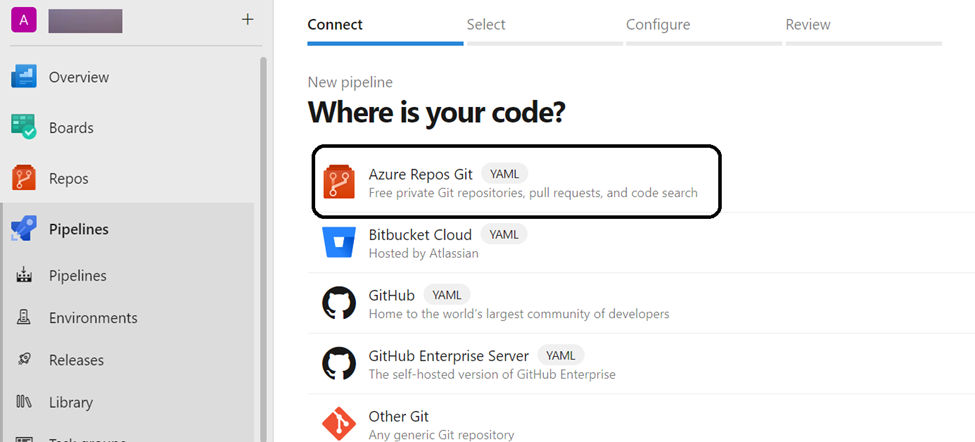Open Releases using its rocket icon
The image size is (975, 442).
[24, 360]
